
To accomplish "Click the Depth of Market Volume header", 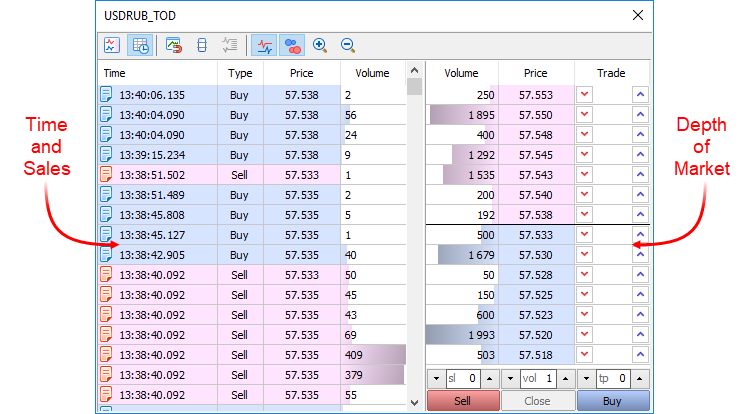I will pyautogui.click(x=461, y=73).
